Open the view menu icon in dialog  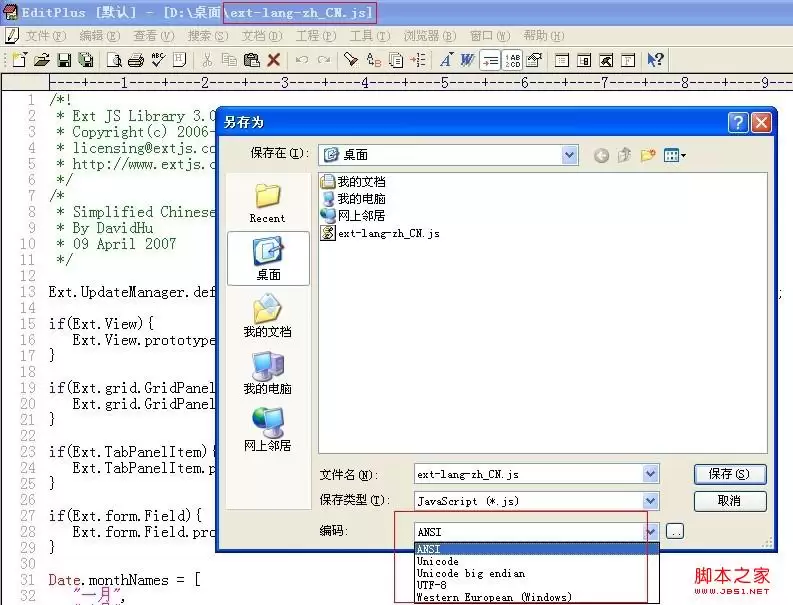[x=674, y=155]
